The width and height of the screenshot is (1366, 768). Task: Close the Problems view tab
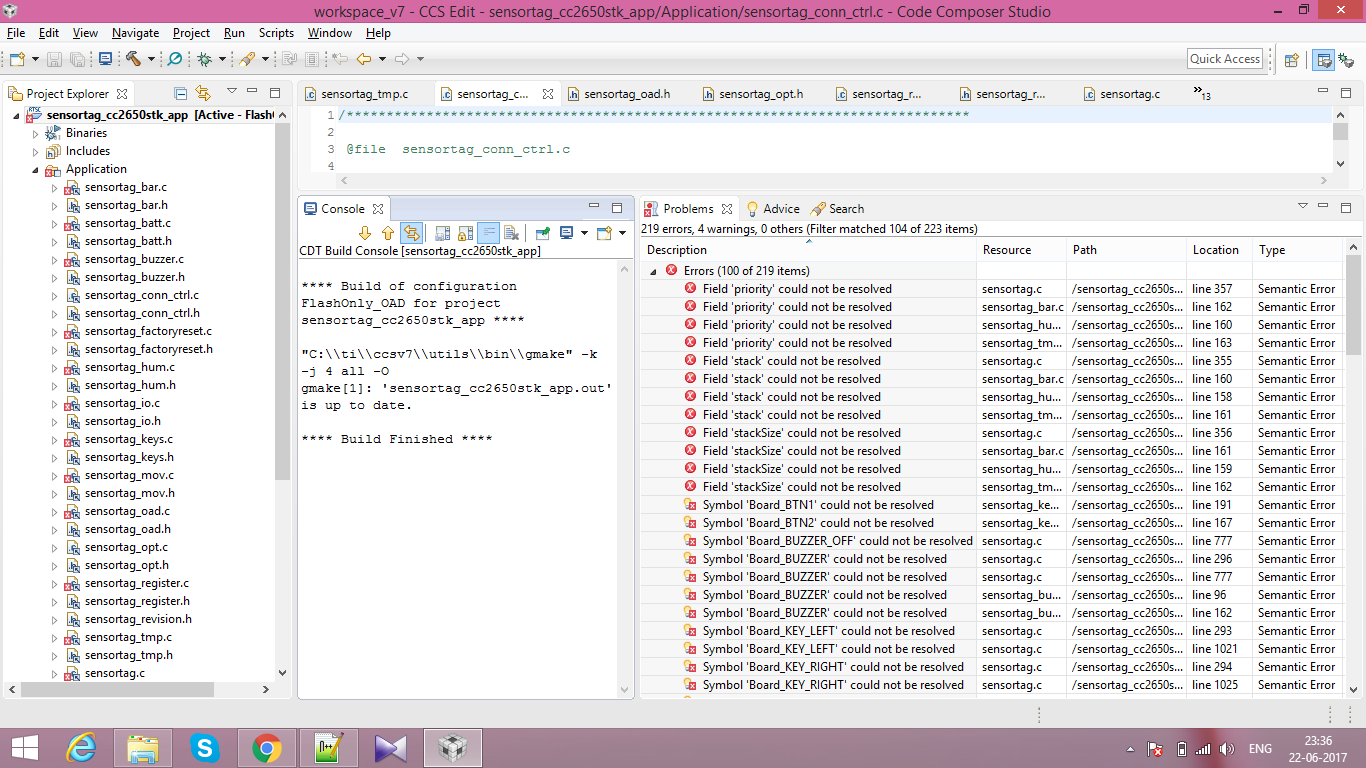(727, 209)
